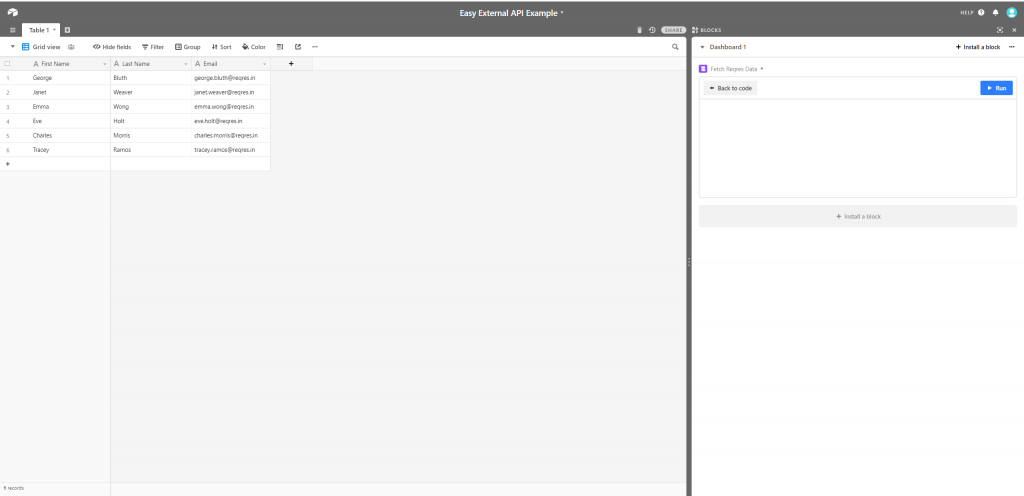Open the search records magnifier
The image size is (1024, 496).
click(675, 47)
